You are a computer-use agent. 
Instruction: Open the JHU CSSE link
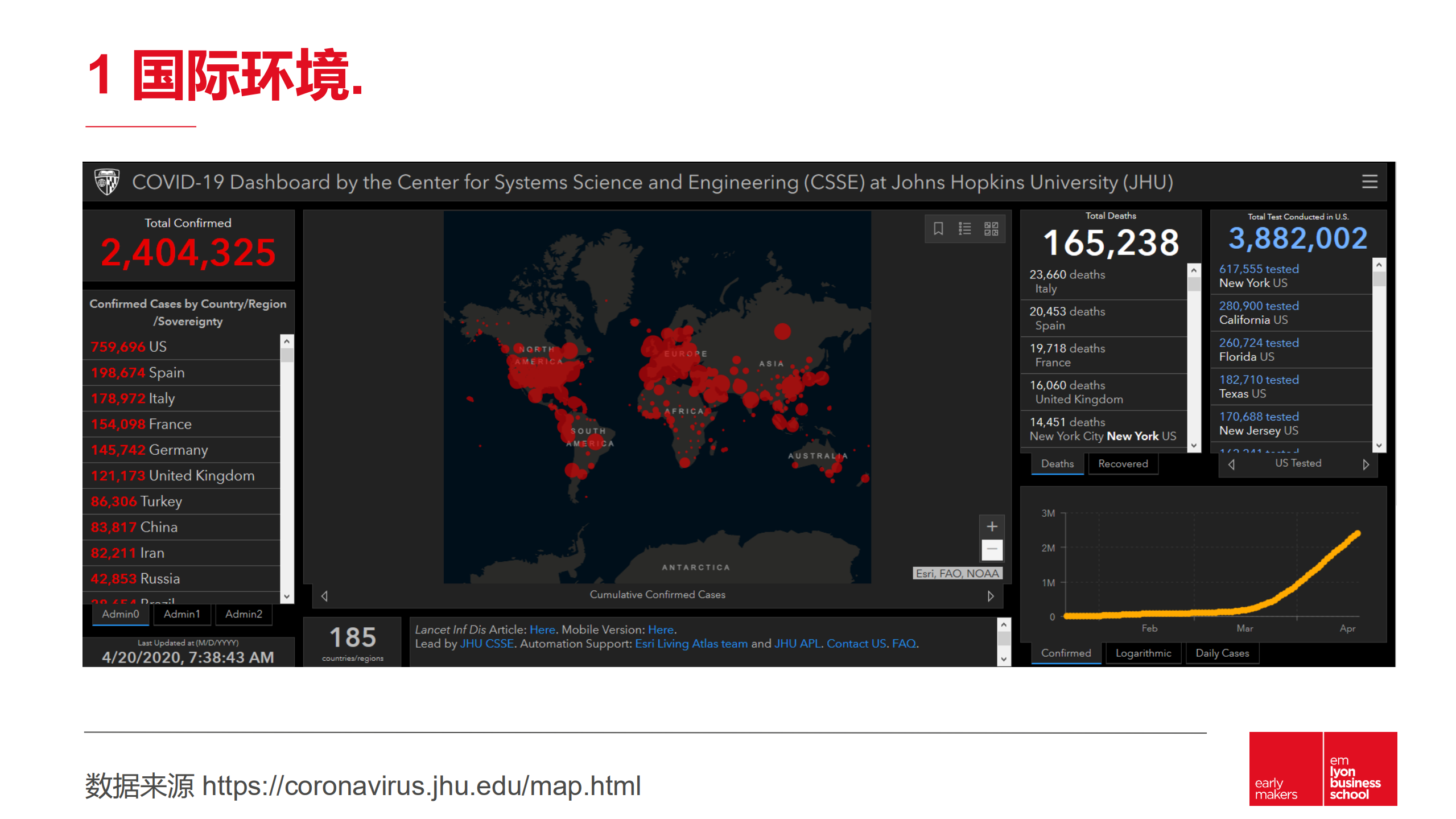(x=486, y=644)
